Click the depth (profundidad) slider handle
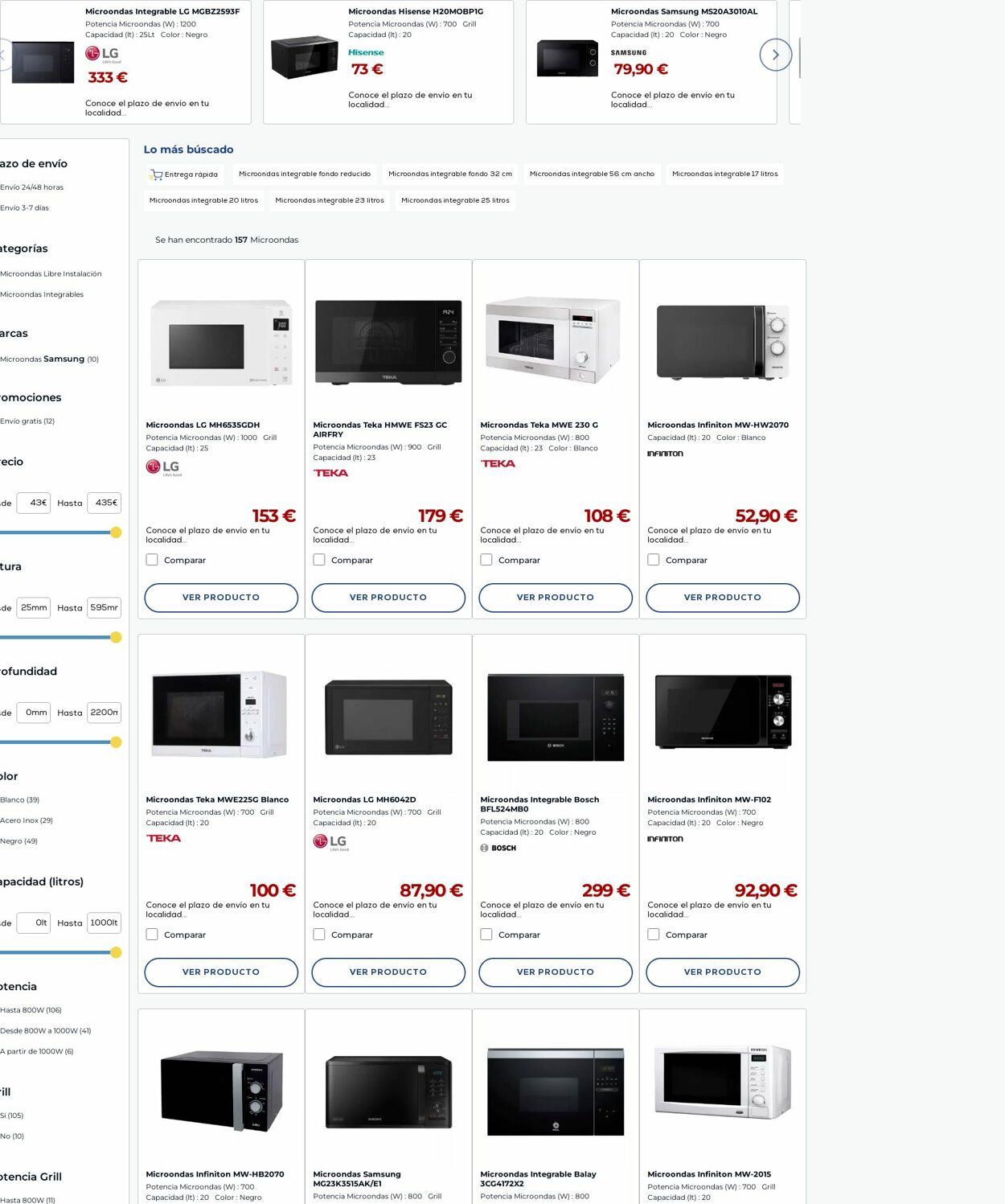 point(116,742)
